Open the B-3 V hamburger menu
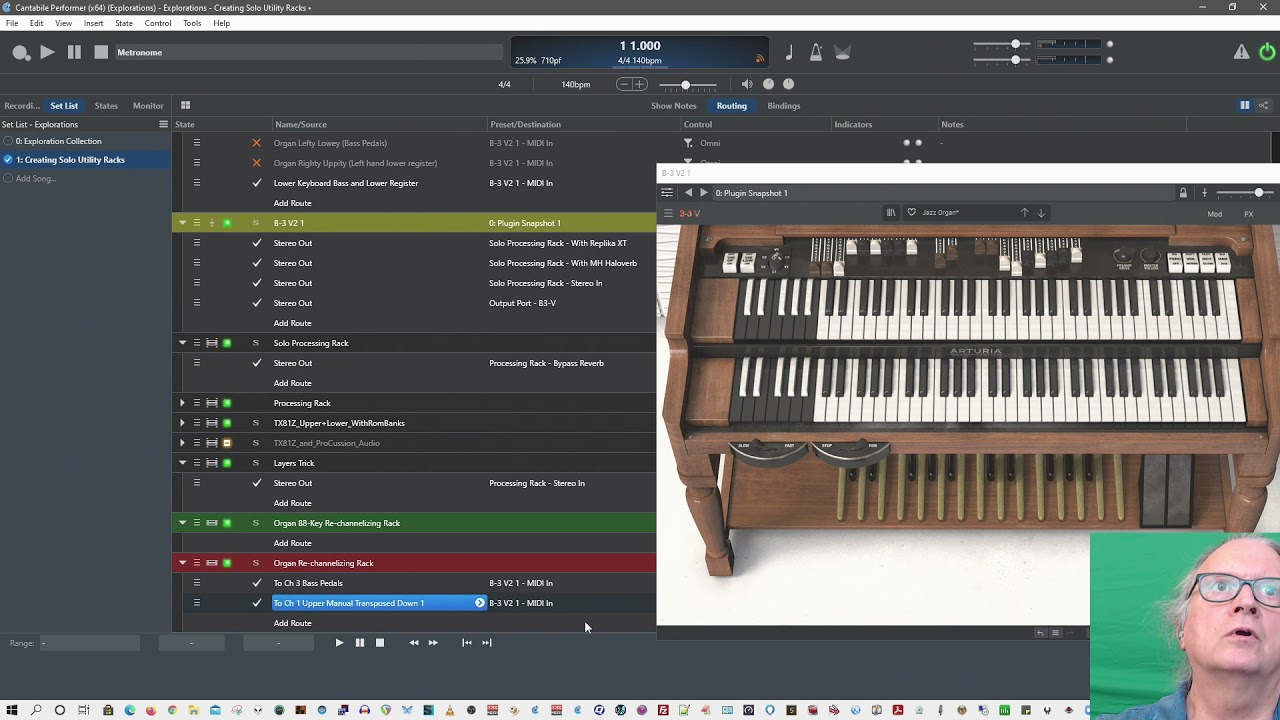Screen dimensions: 1280x720 tap(668, 213)
